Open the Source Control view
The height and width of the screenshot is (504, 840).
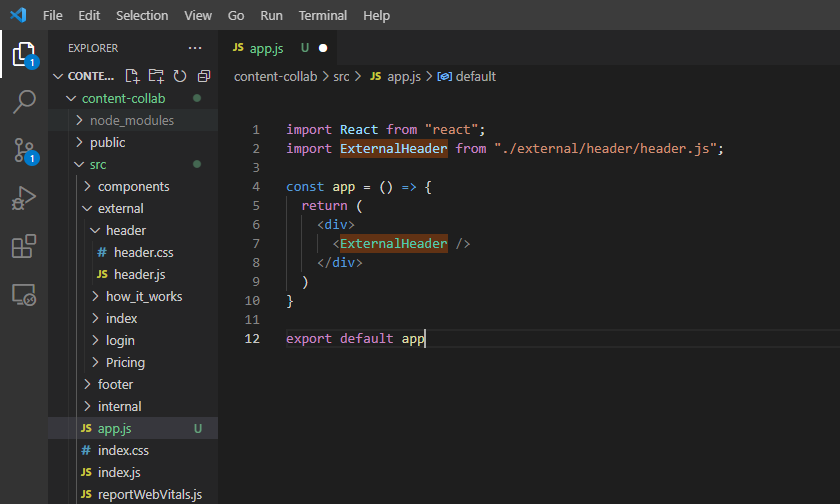pos(24,150)
